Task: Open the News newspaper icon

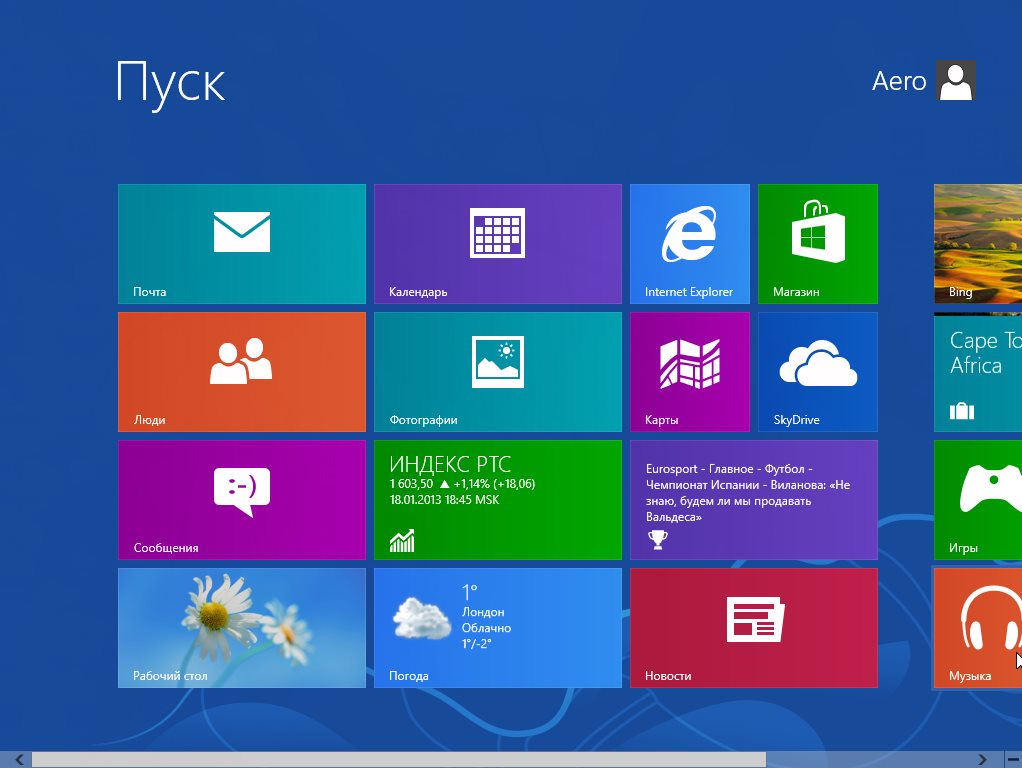Action: [x=755, y=619]
